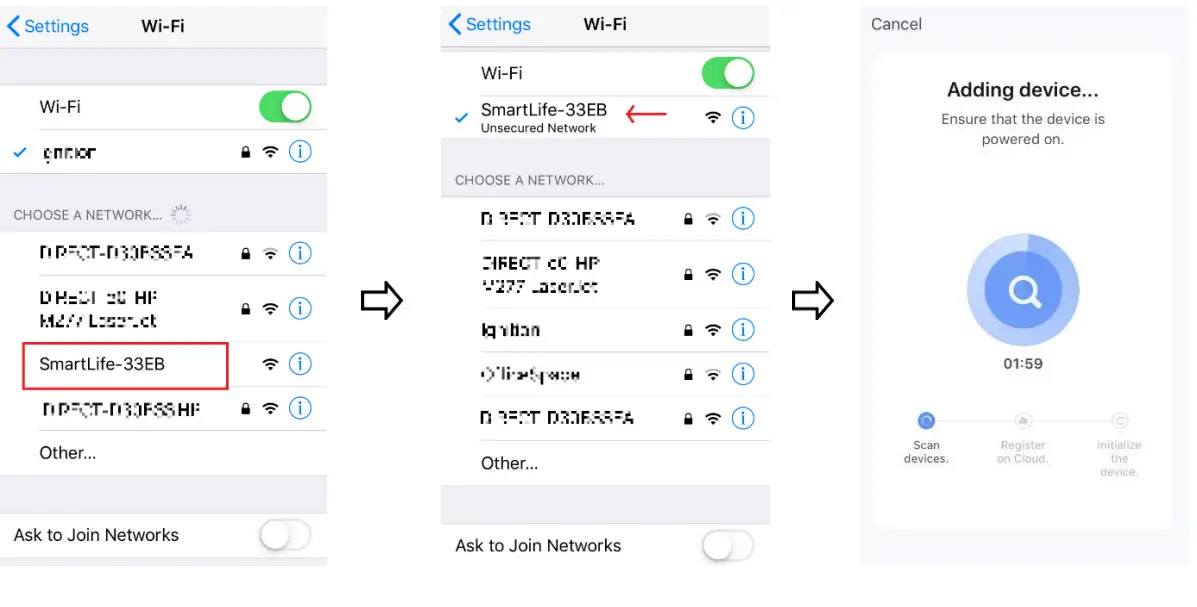Tap info icon next to the middle panel Wi-Fi toggle
1197x607 pixels.
coord(742,118)
